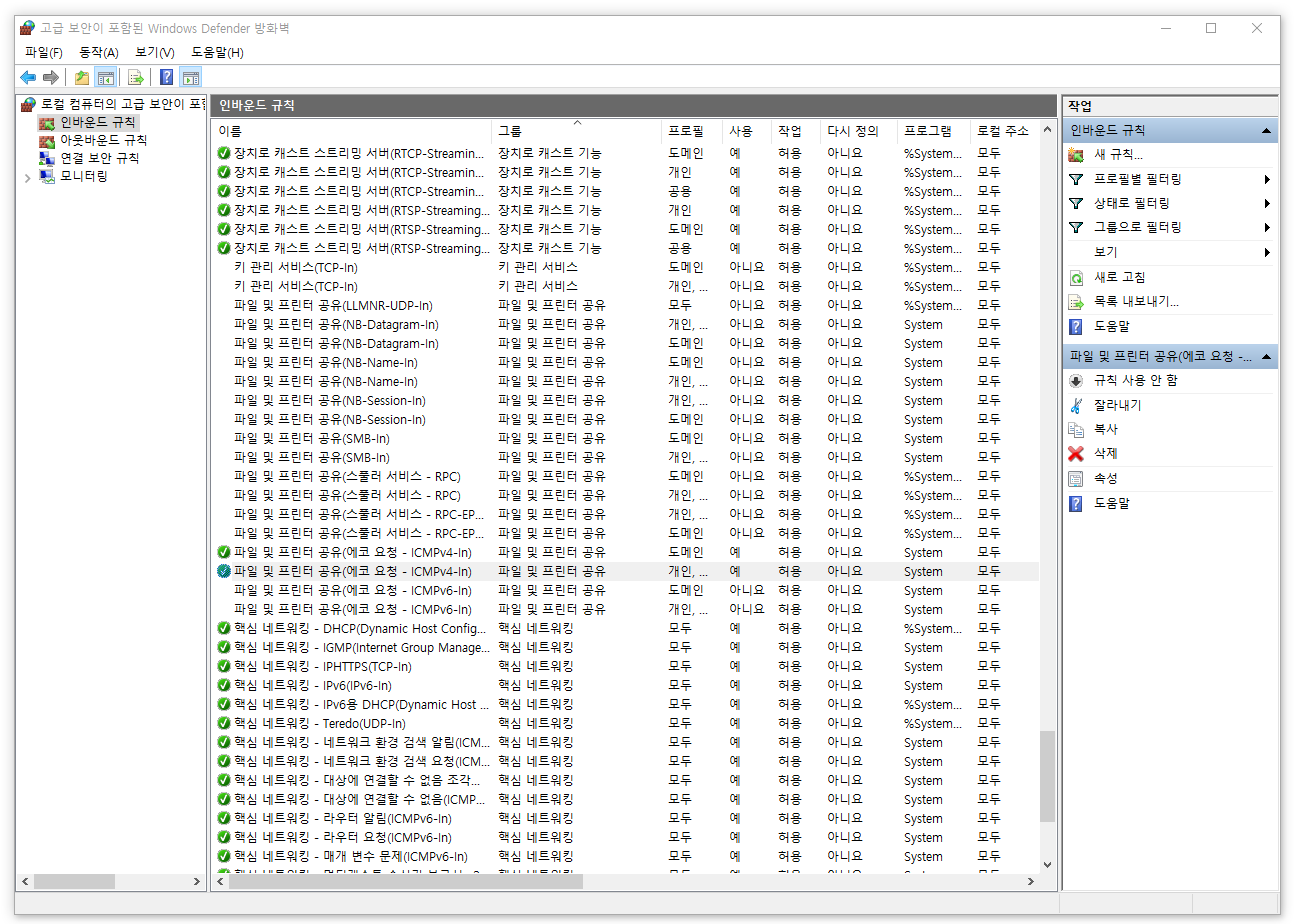Select 핵심 네트워킹 - 라우터 요청(ICMPv6-In) rule
The height and width of the screenshot is (924, 1299).
click(625, 838)
